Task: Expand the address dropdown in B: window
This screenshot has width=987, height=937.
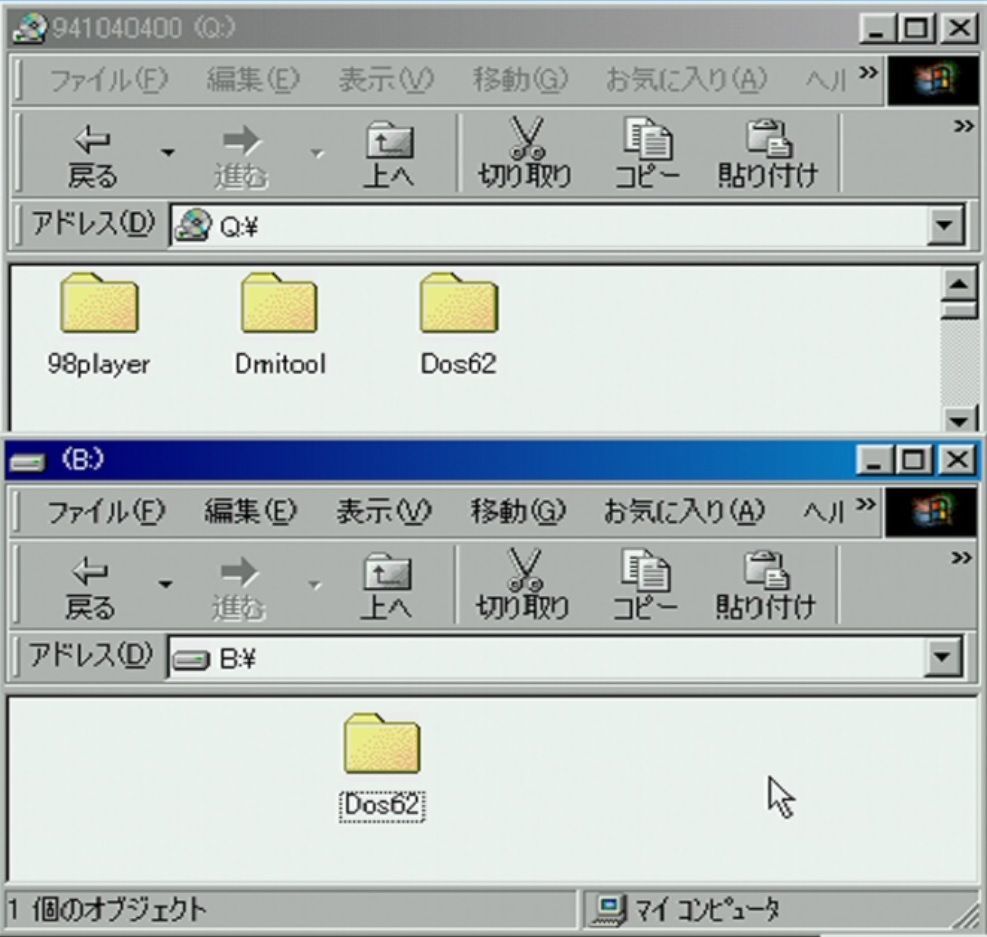Action: tap(943, 657)
